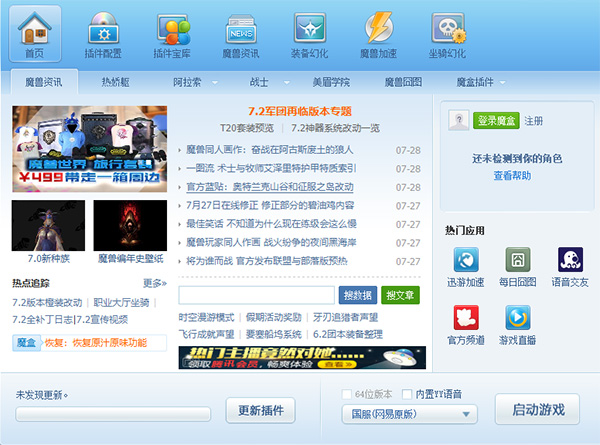This screenshot has height=445, width=600.
Task: Open news 一图流 术士与牧师艾泽里特护甲
Action: [x=271, y=168]
